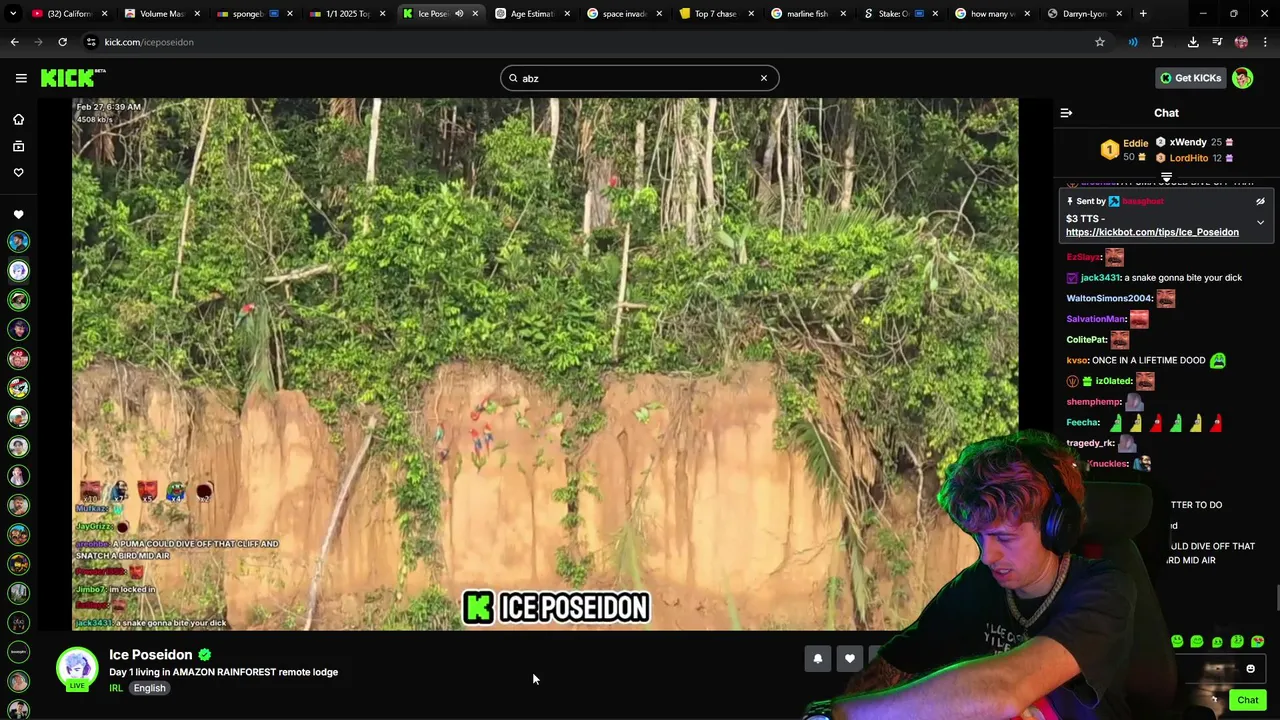
Task: Click the Feecha username in chat
Action: (x=1083, y=422)
